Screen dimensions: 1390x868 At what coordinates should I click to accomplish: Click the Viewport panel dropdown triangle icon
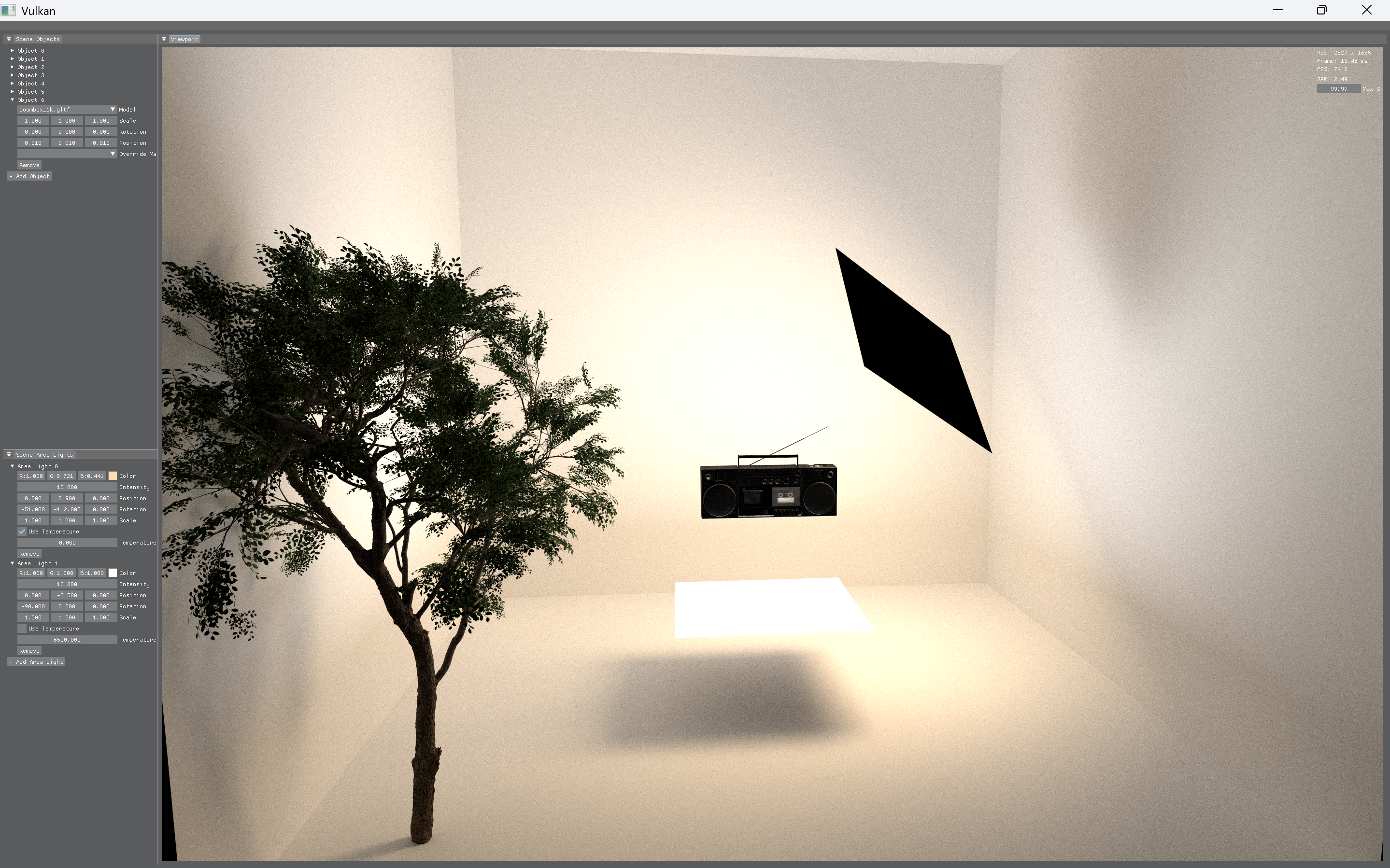164,39
